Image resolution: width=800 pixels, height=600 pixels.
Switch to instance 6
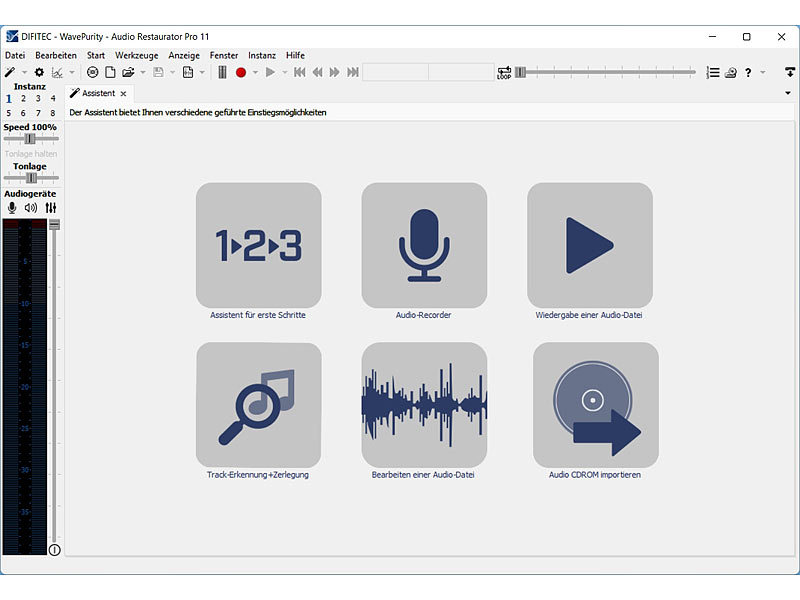[23, 113]
